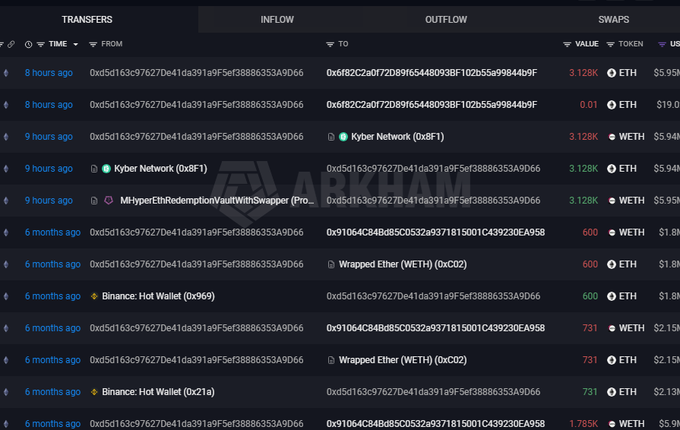Click TIME column header label
This screenshot has height=430, width=680.
58,44
